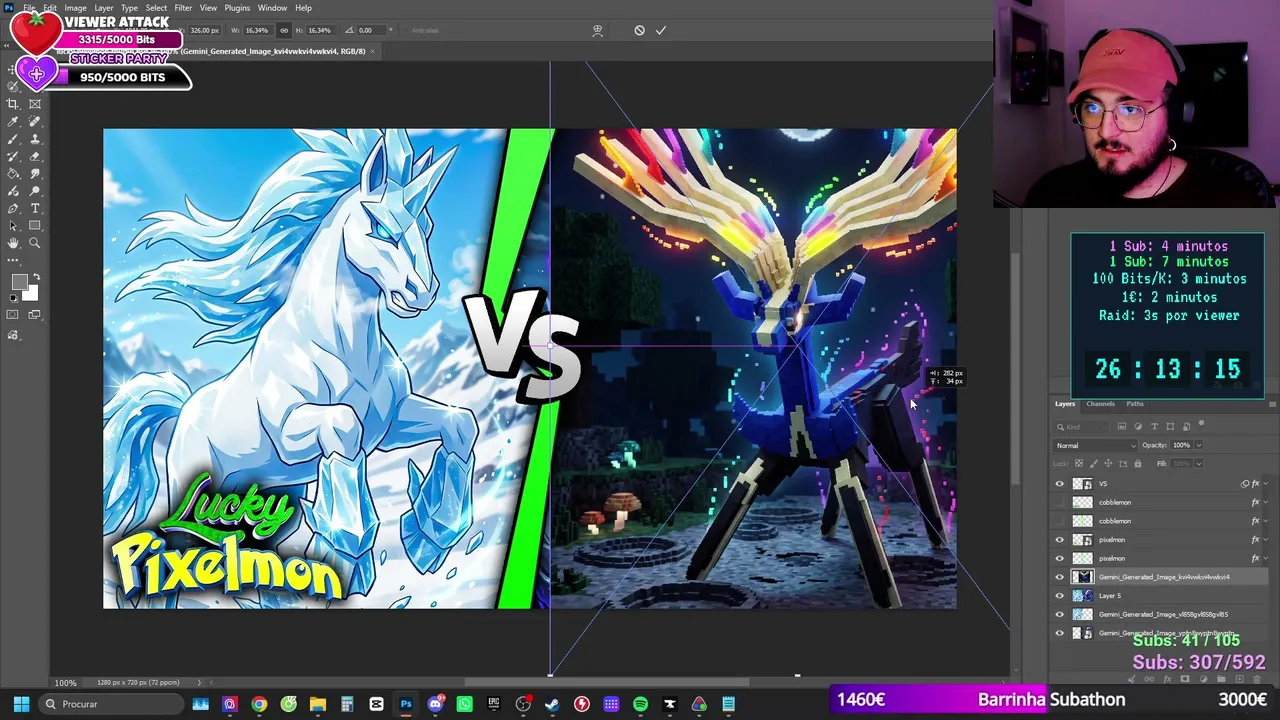Screen dimensions: 1280x720
Task: Open the blend mode Normal dropdown
Action: click(x=1095, y=445)
